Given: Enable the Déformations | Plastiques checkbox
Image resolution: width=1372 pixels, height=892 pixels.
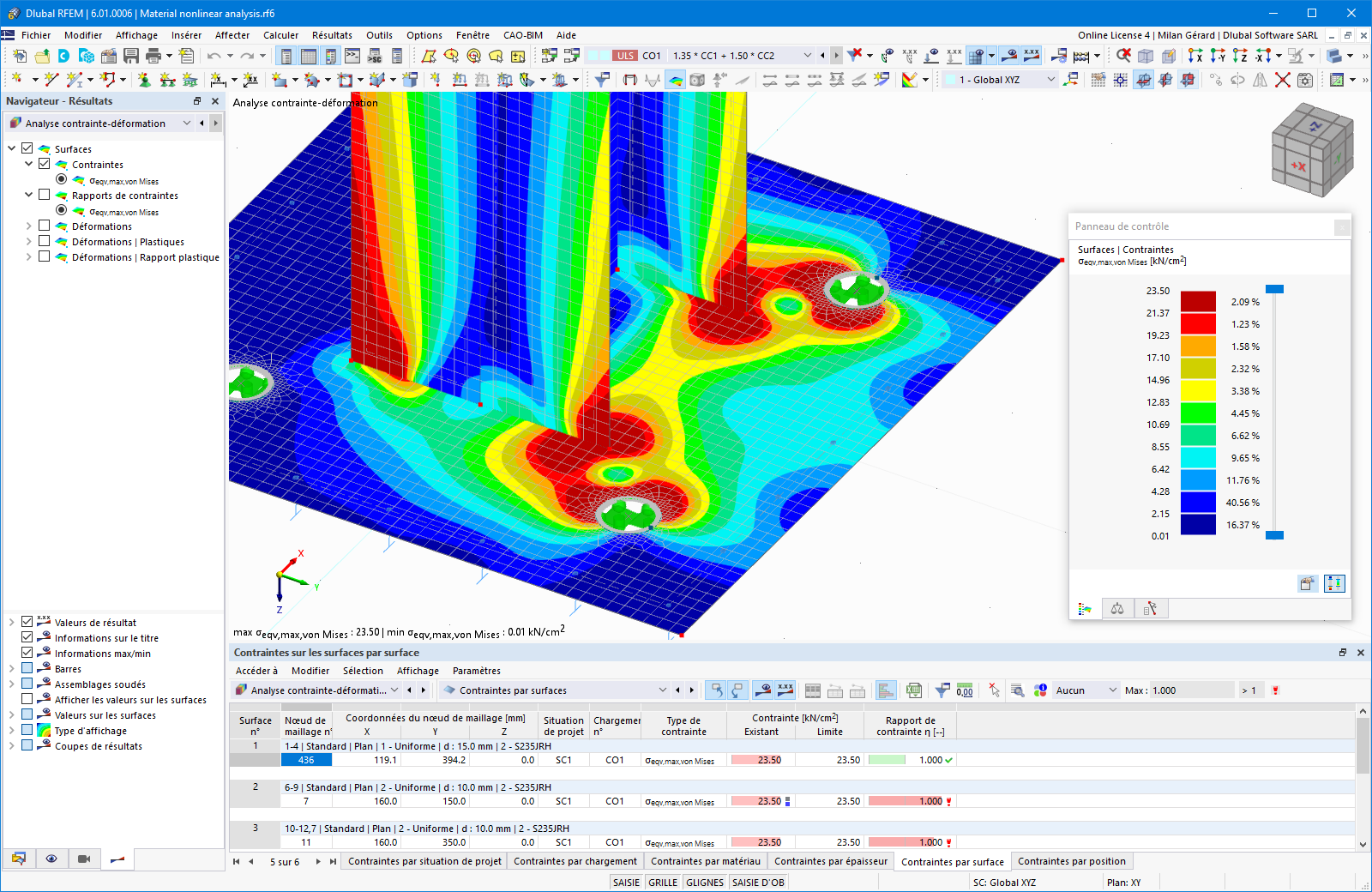Looking at the screenshot, I should [44, 241].
